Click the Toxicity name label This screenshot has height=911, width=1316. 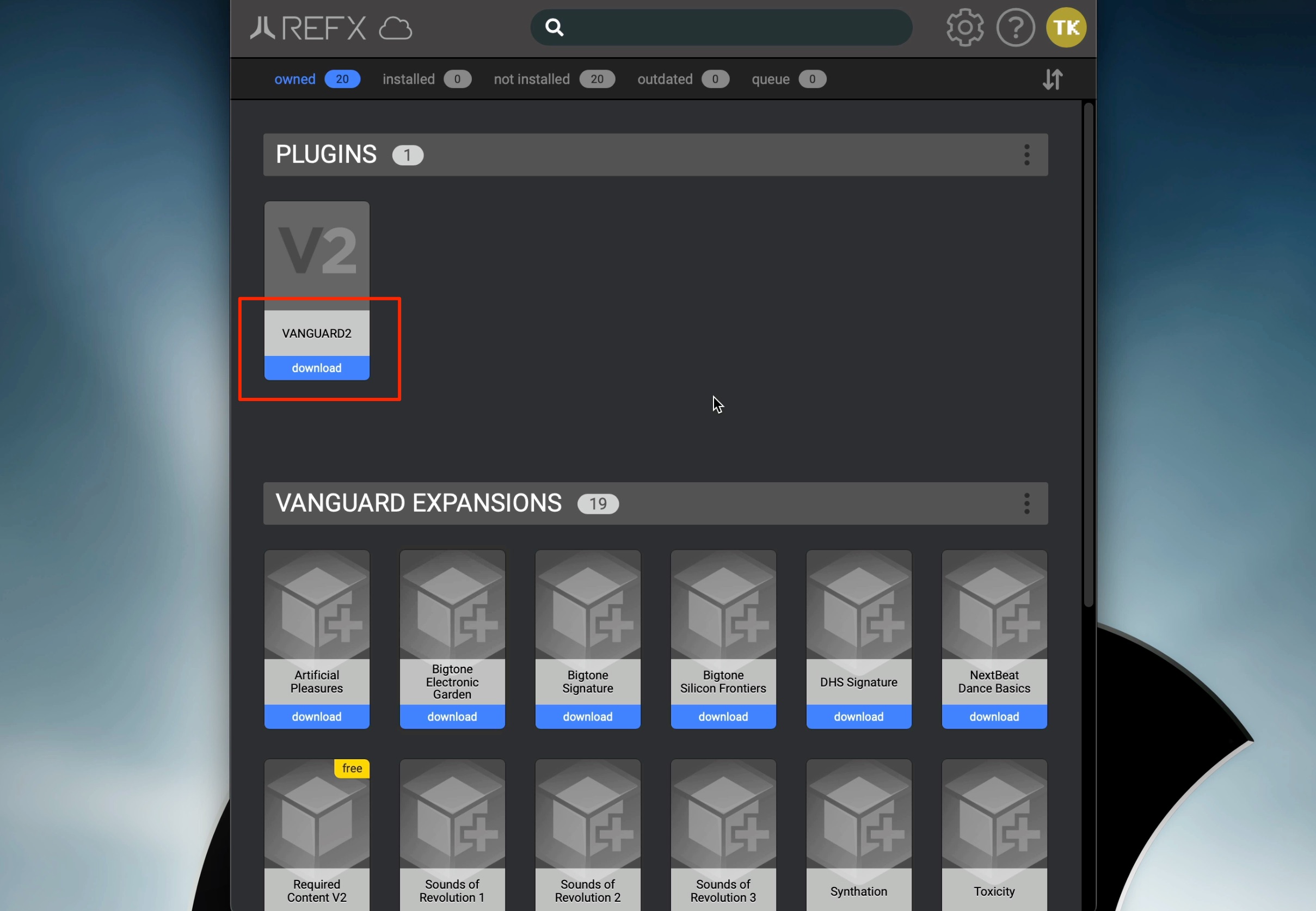coord(994,891)
